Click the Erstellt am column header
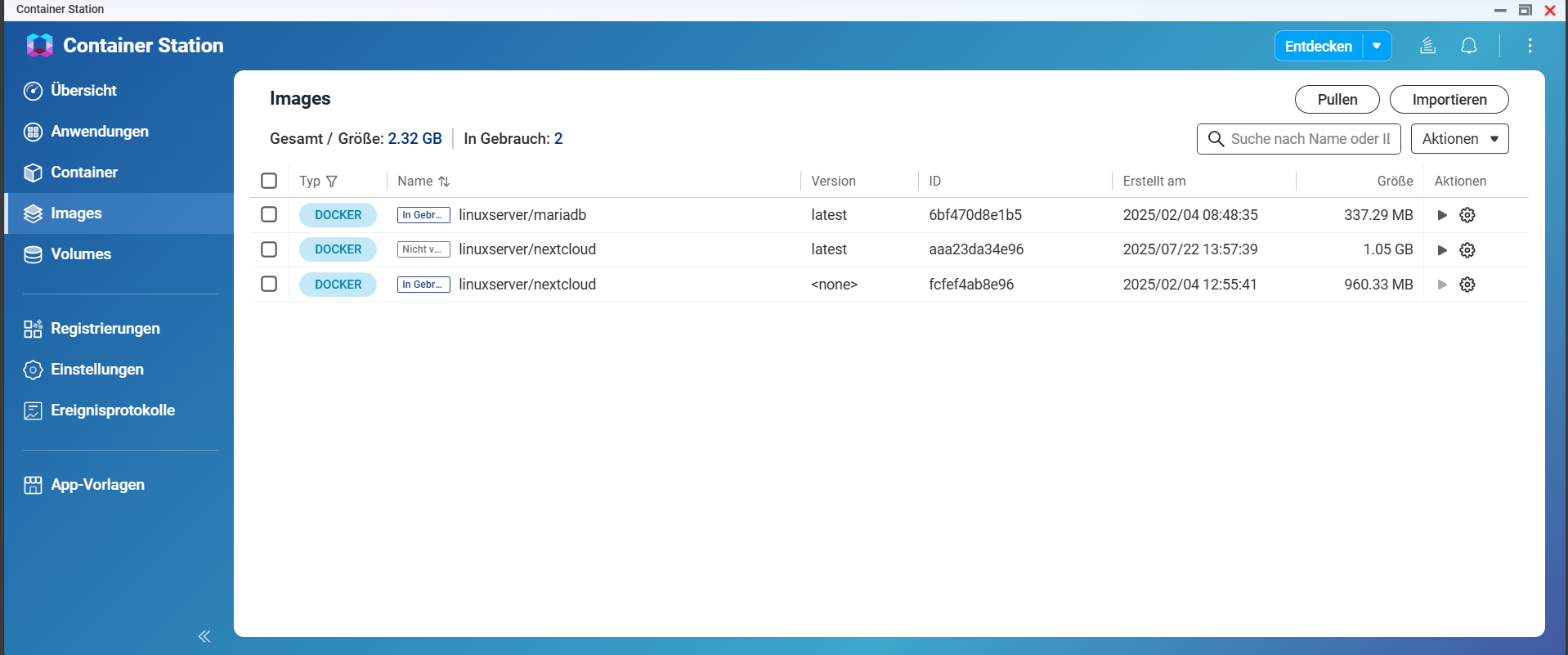This screenshot has height=655, width=1568. pyautogui.click(x=1154, y=182)
